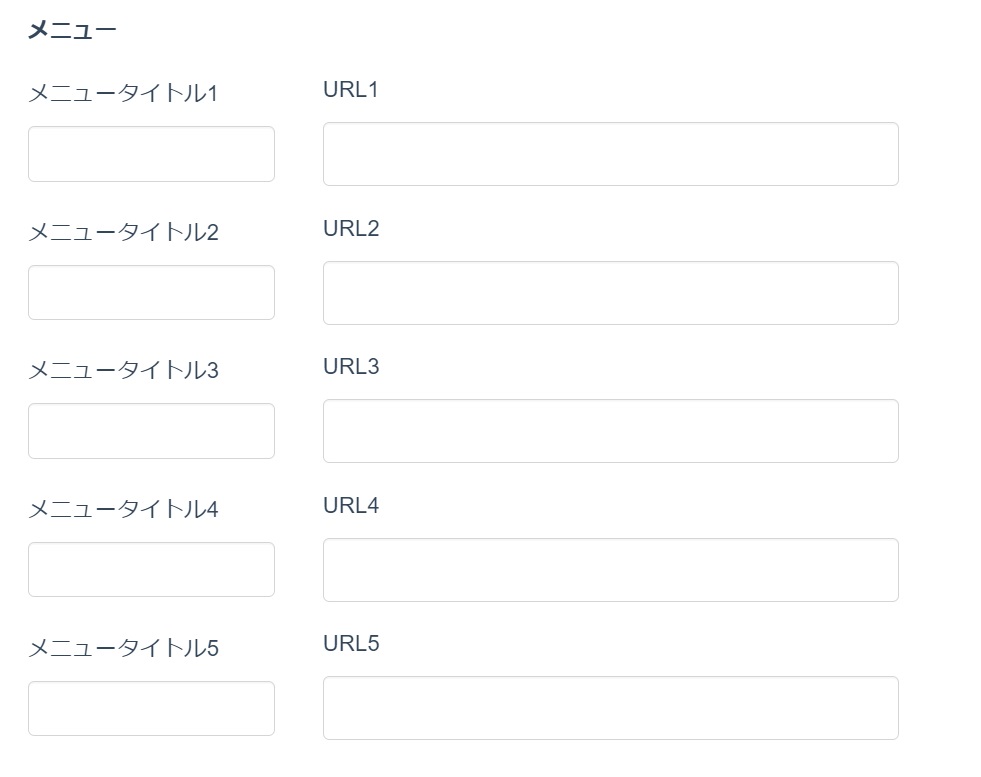Screen dimensions: 981x777
Task: Click the メニュータイトル4 label text
Action: pyautogui.click(x=123, y=510)
